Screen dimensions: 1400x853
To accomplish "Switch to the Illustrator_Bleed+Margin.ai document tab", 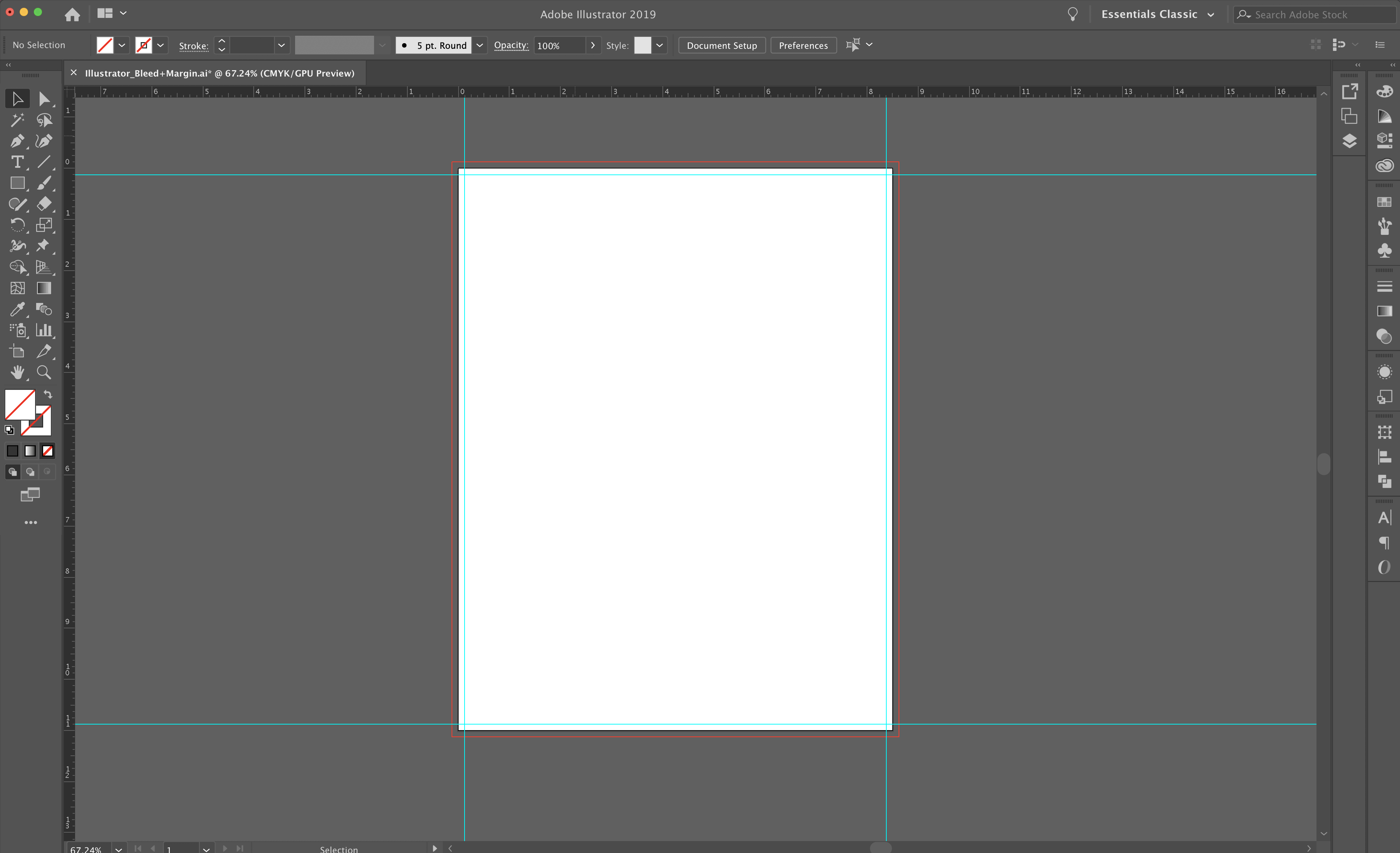I will (x=219, y=73).
